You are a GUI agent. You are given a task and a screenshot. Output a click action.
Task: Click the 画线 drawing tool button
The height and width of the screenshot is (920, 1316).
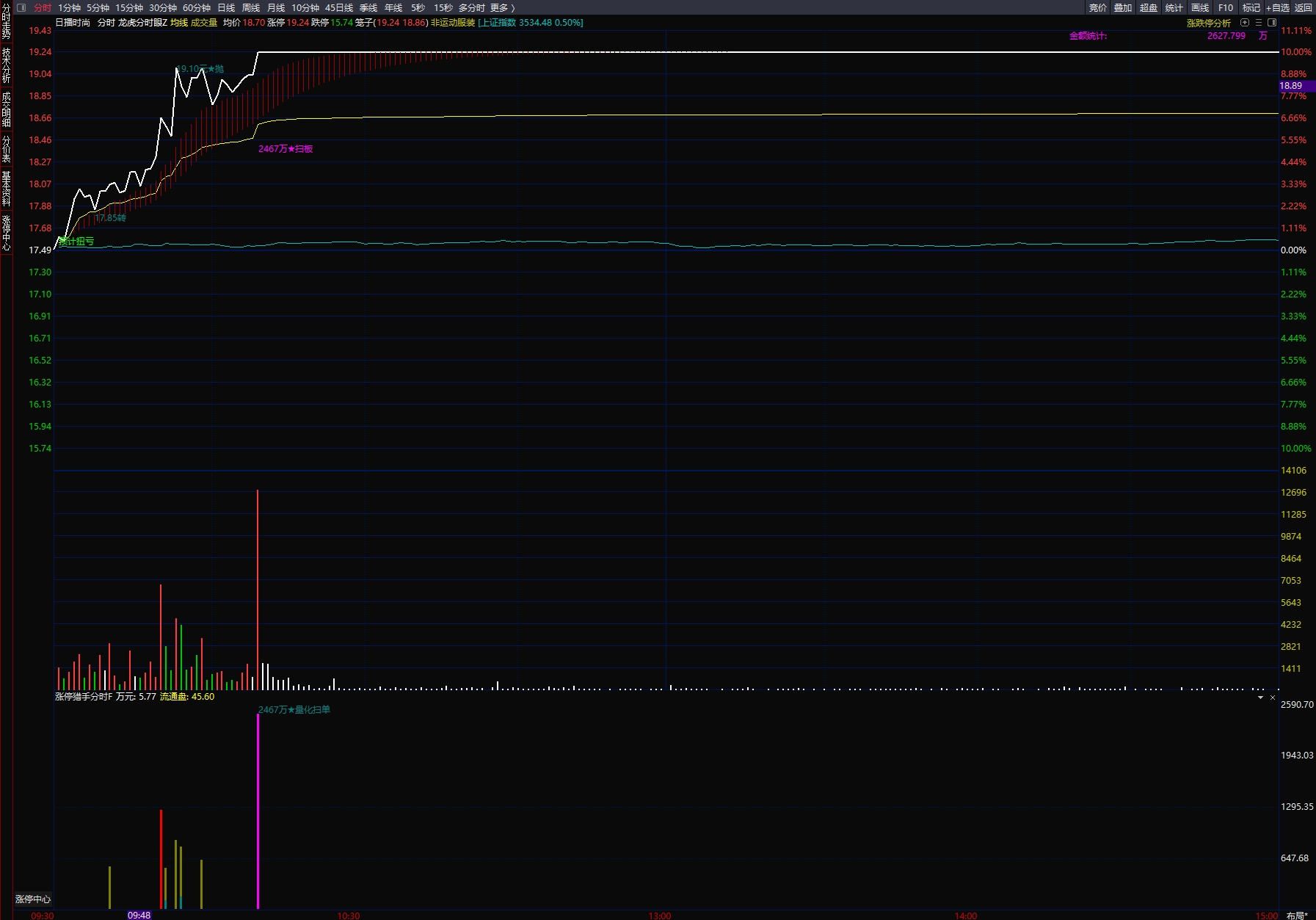tap(1200, 8)
